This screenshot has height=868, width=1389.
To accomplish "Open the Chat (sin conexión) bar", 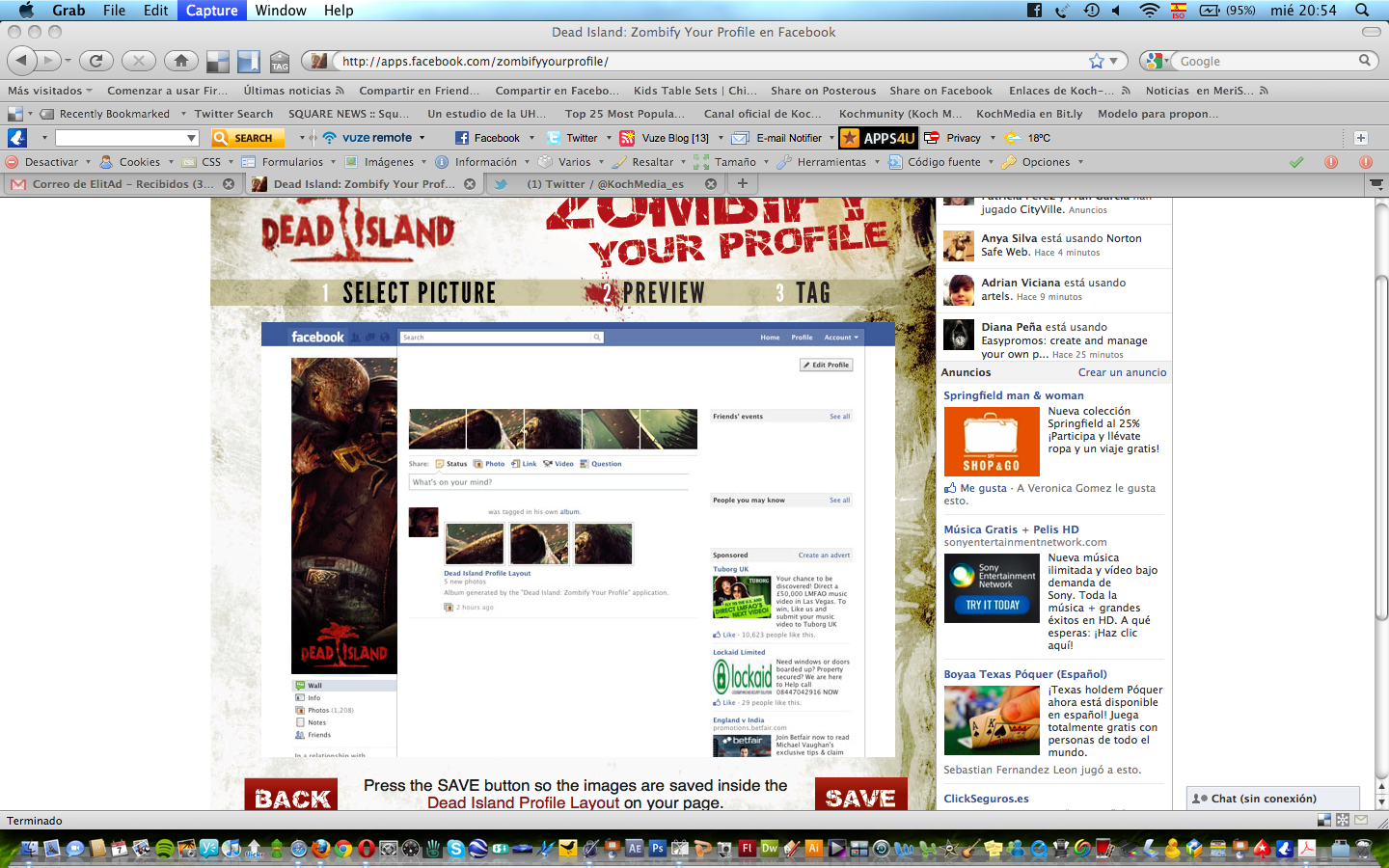I will pos(1272,799).
